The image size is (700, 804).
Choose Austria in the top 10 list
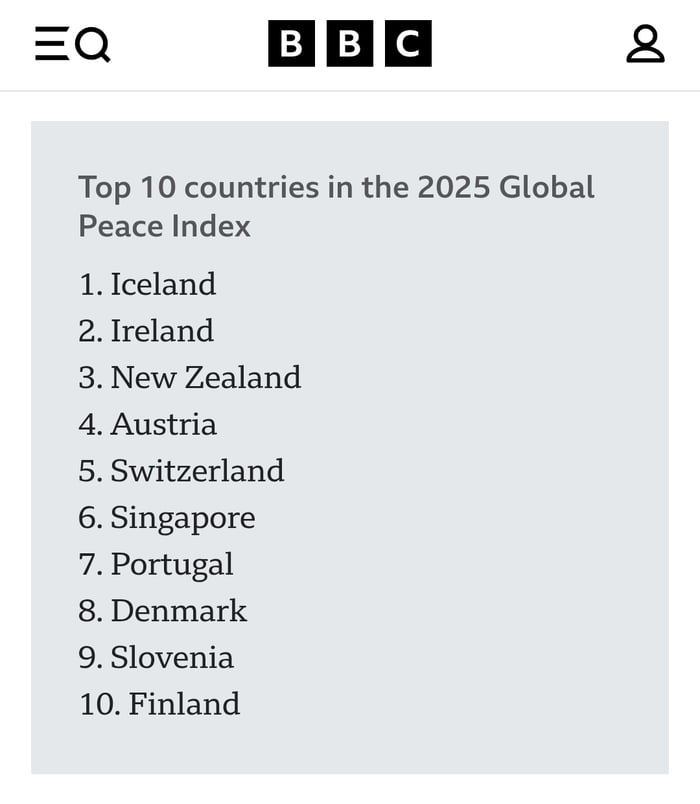(x=163, y=424)
